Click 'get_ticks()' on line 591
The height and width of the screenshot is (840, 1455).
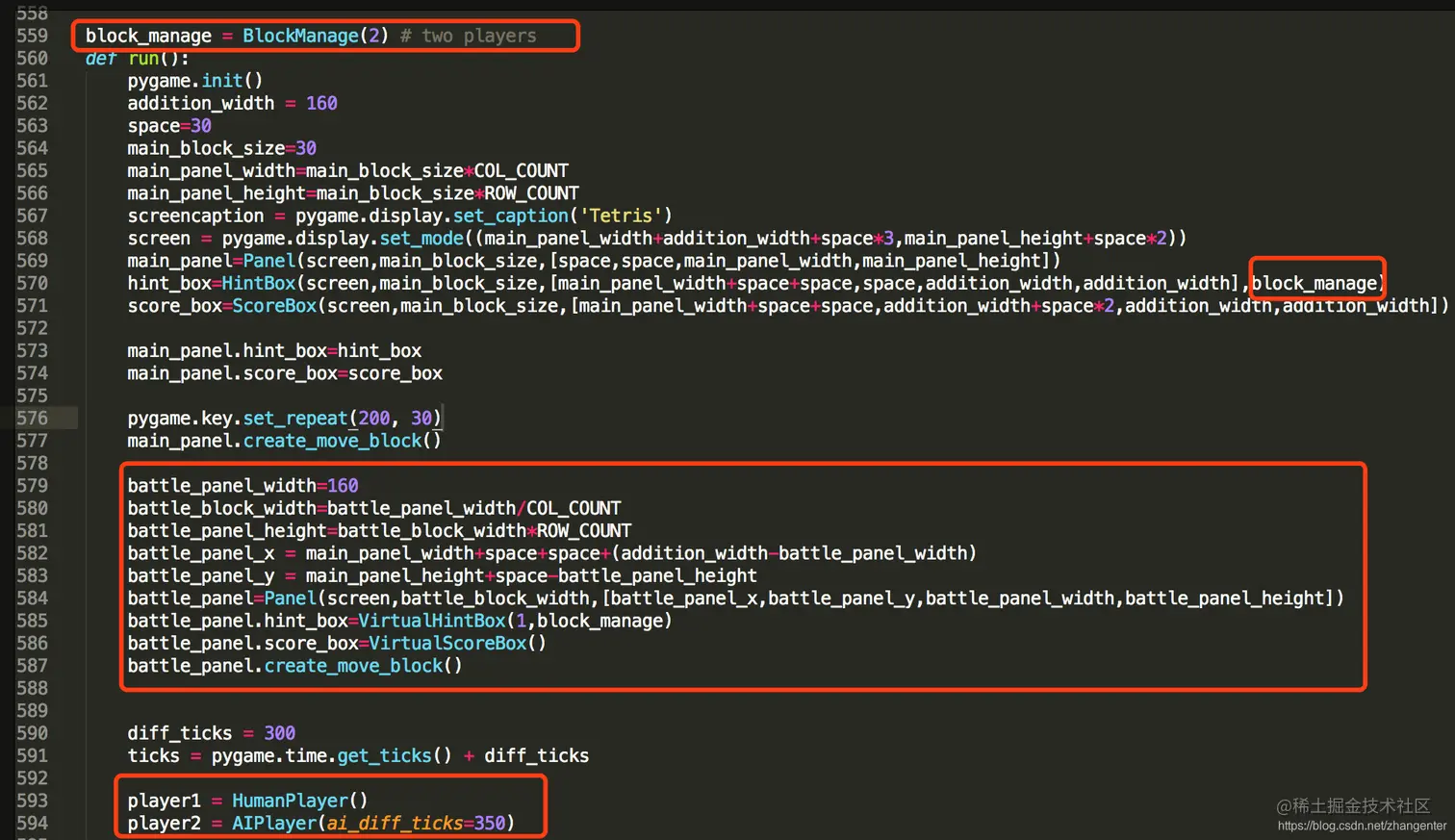(x=395, y=756)
